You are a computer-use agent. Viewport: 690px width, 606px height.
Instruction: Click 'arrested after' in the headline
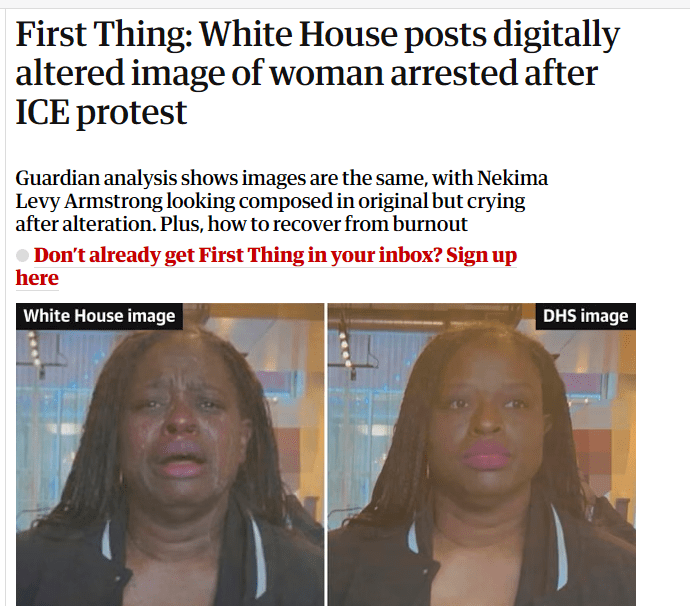click(x=494, y=73)
